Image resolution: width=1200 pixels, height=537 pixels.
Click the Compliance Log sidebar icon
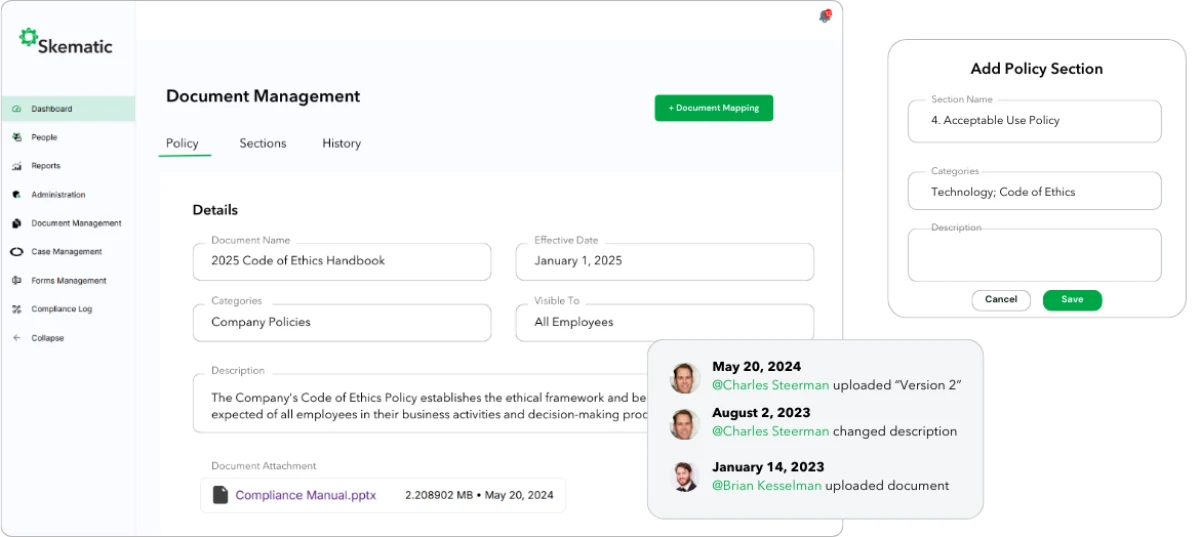(x=17, y=310)
